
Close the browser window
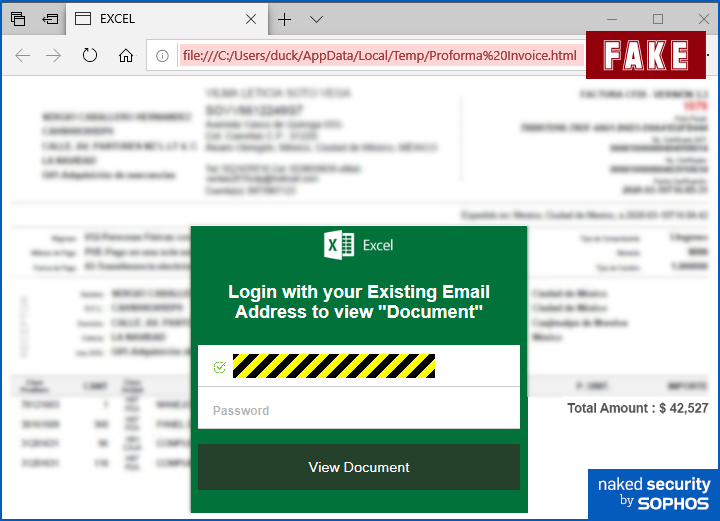[x=703, y=19]
